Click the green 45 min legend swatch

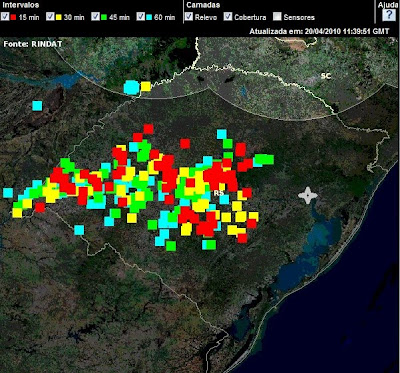104,17
